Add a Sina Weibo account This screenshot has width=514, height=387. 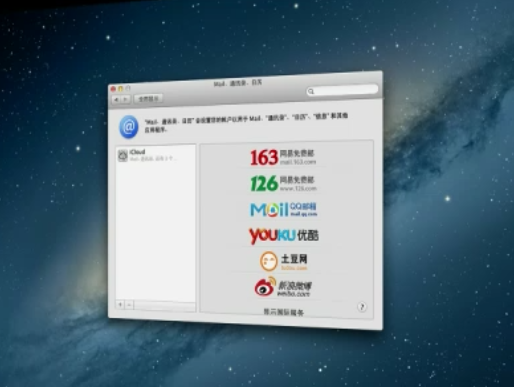pos(283,287)
